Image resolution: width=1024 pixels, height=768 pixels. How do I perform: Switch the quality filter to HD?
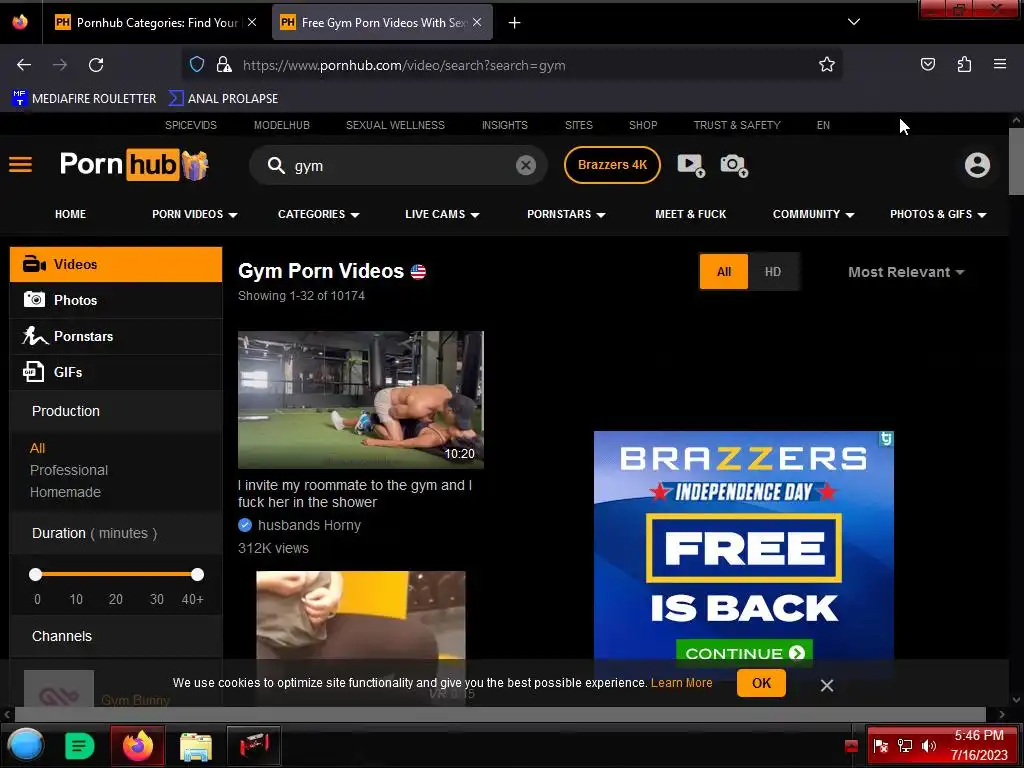[773, 272]
